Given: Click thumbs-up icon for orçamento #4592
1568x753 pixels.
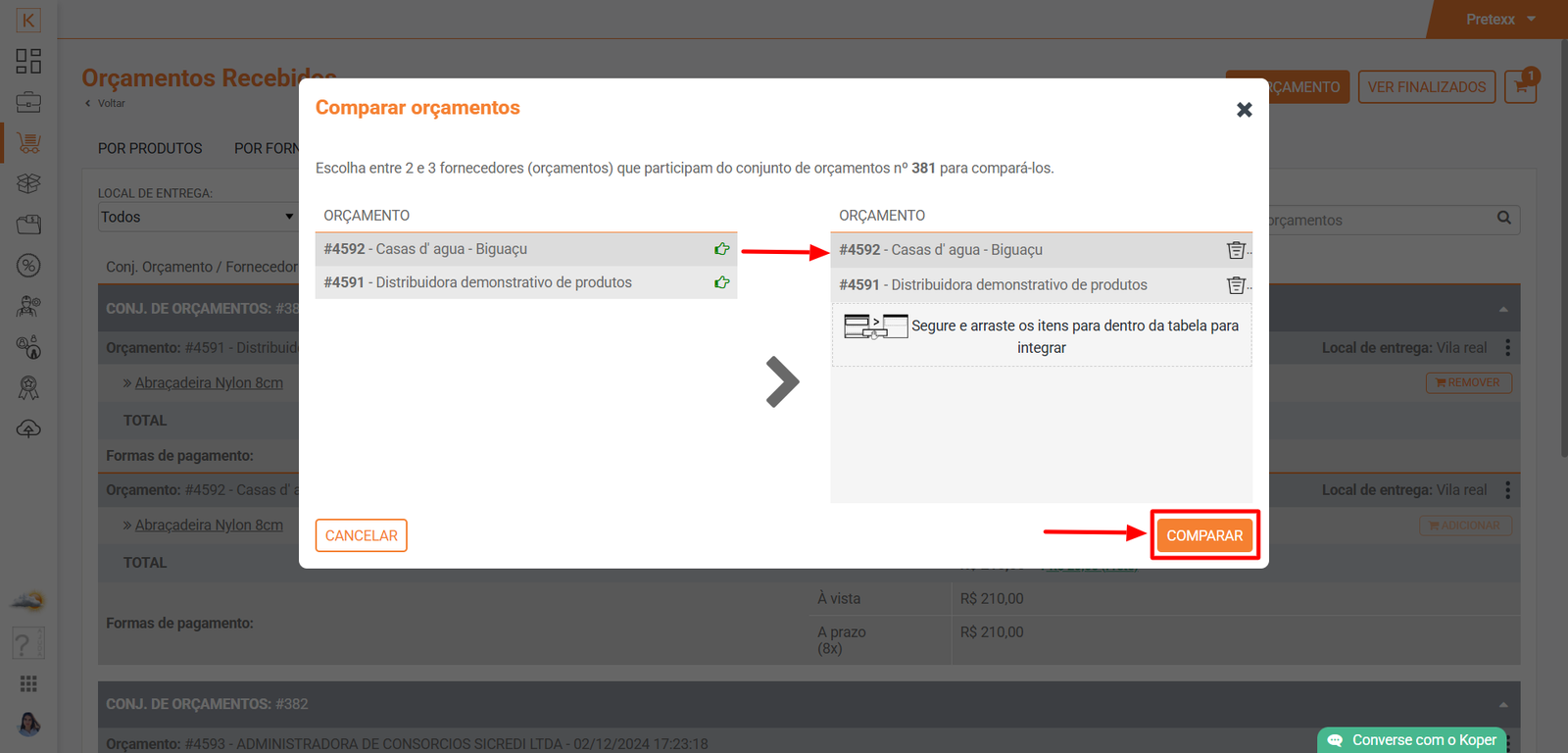Looking at the screenshot, I should coord(722,249).
